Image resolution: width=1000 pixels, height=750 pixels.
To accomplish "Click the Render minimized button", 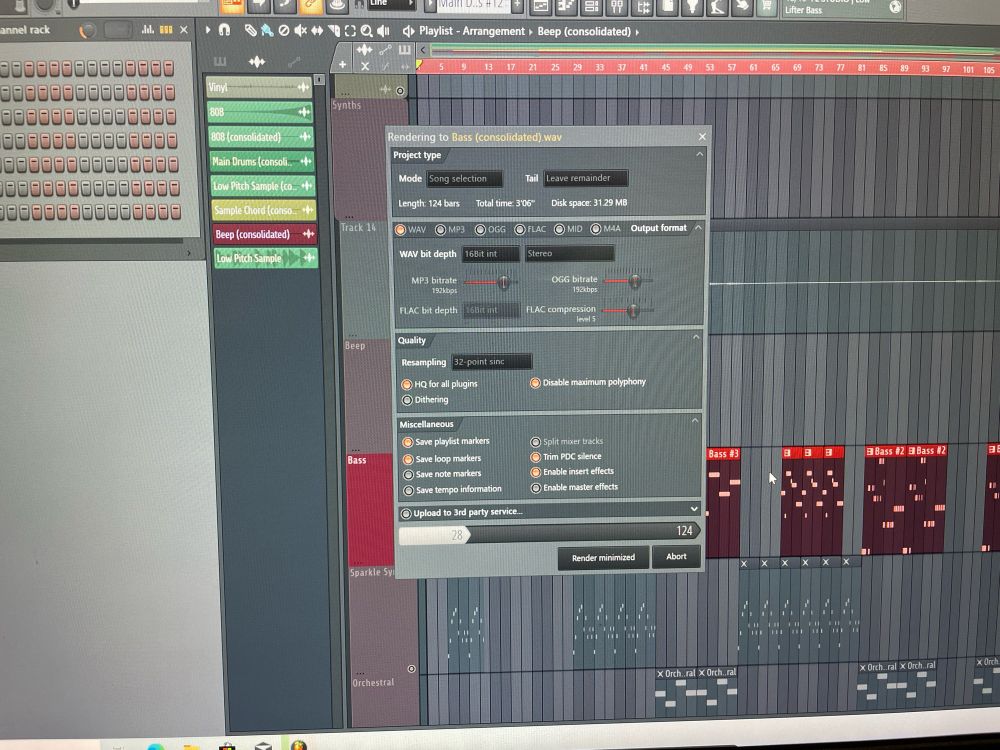I will 602,558.
